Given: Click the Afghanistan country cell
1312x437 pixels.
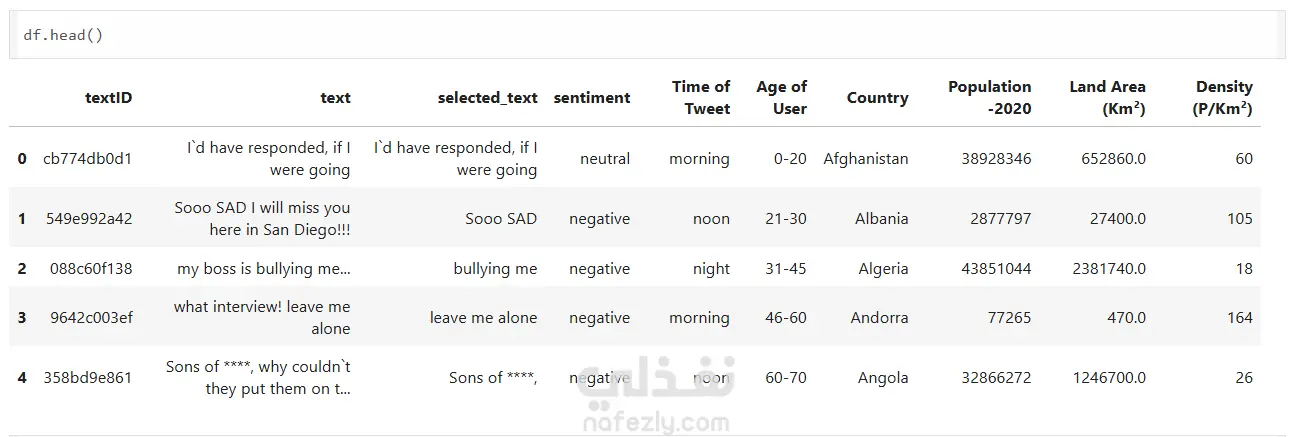Looking at the screenshot, I should (865, 158).
